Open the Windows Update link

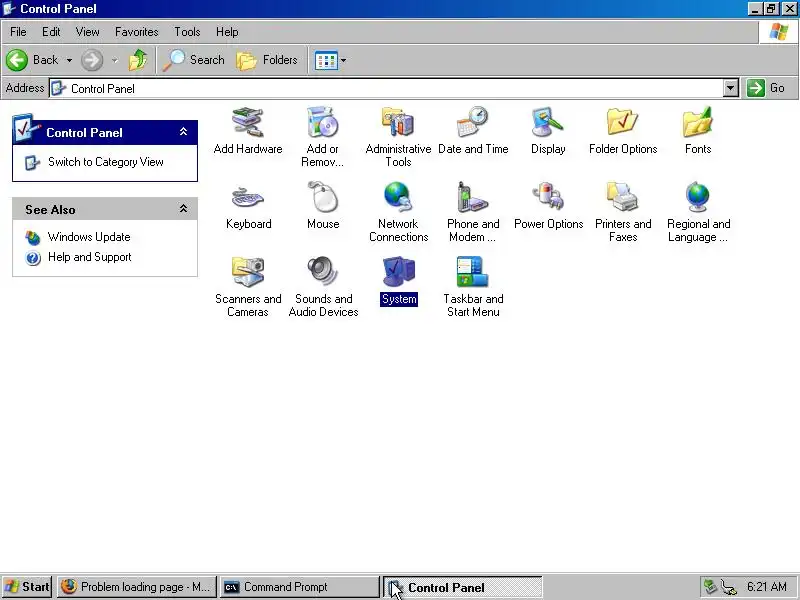pos(89,237)
